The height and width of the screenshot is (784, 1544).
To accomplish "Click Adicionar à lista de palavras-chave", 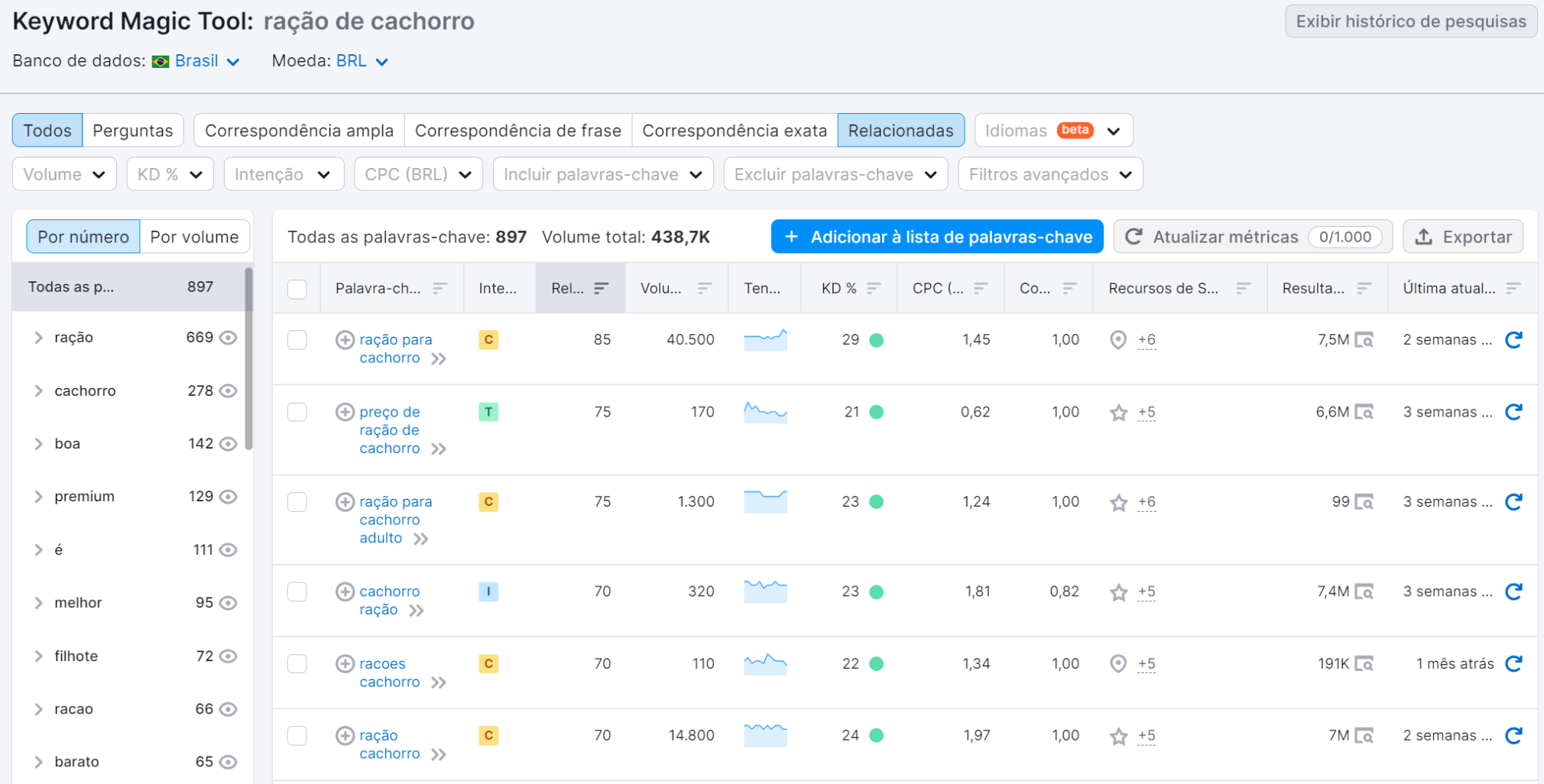I will point(937,237).
